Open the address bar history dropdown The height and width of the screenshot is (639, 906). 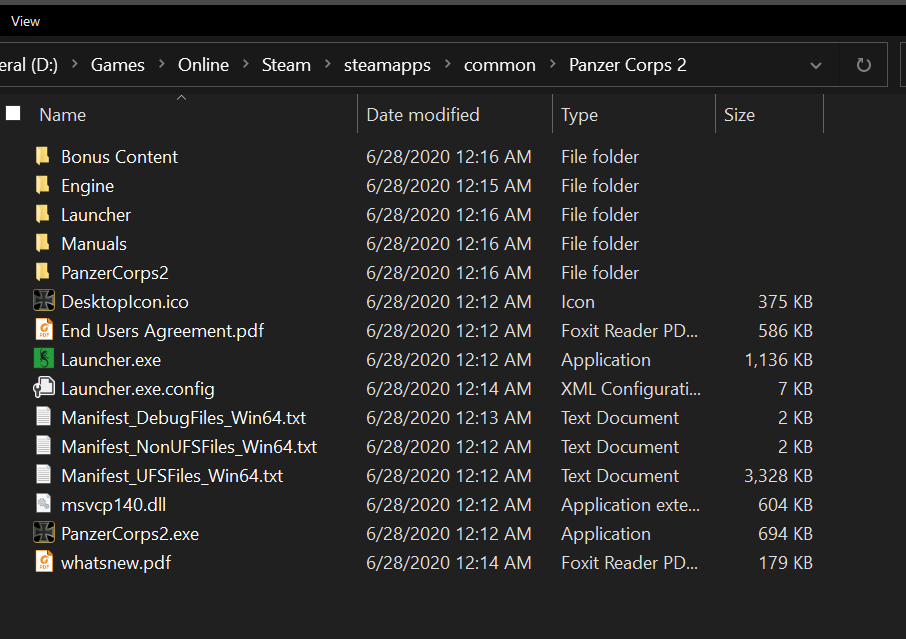815,65
